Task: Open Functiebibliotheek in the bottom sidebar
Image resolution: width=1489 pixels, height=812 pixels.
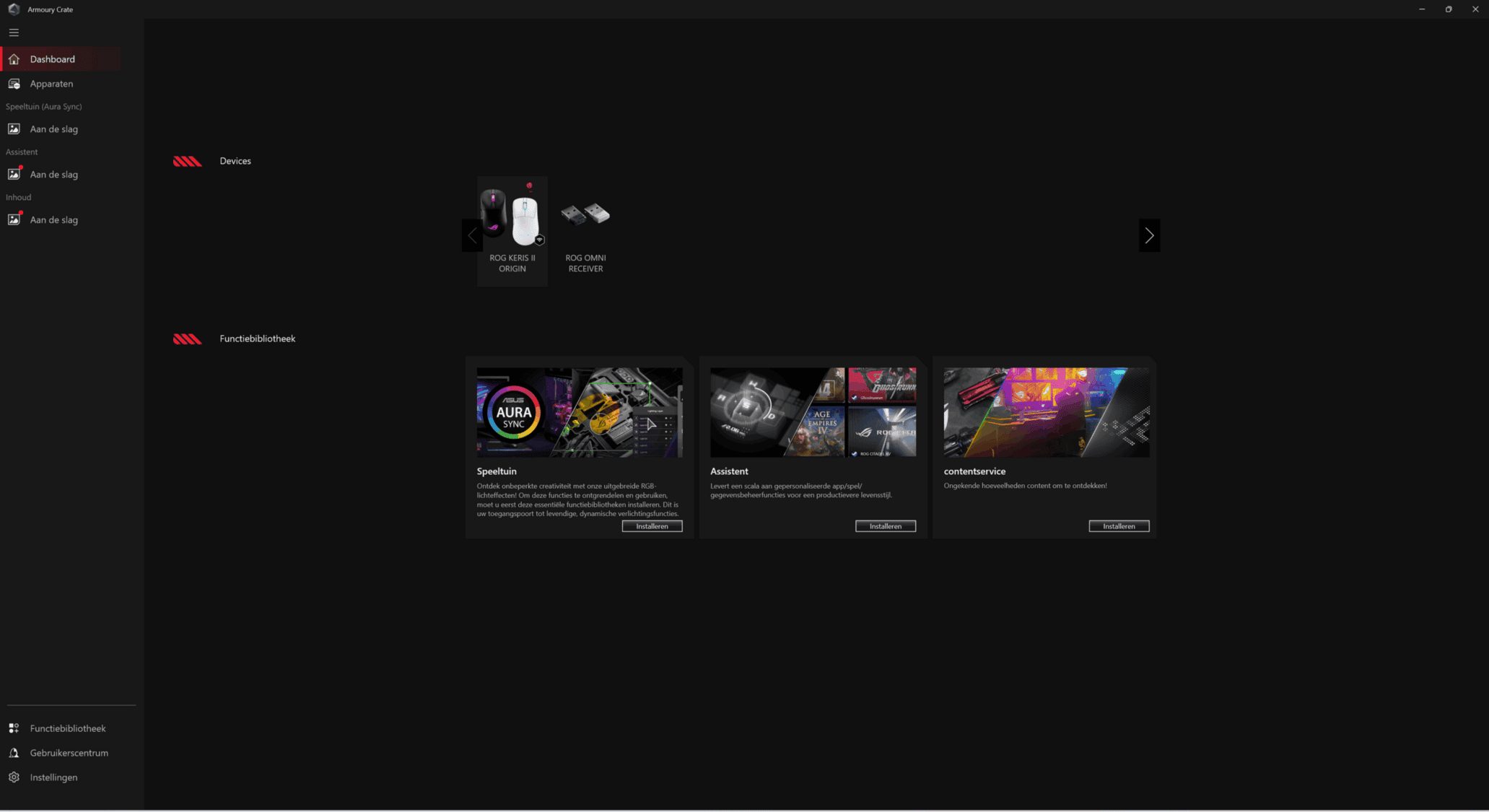Action: click(x=61, y=728)
